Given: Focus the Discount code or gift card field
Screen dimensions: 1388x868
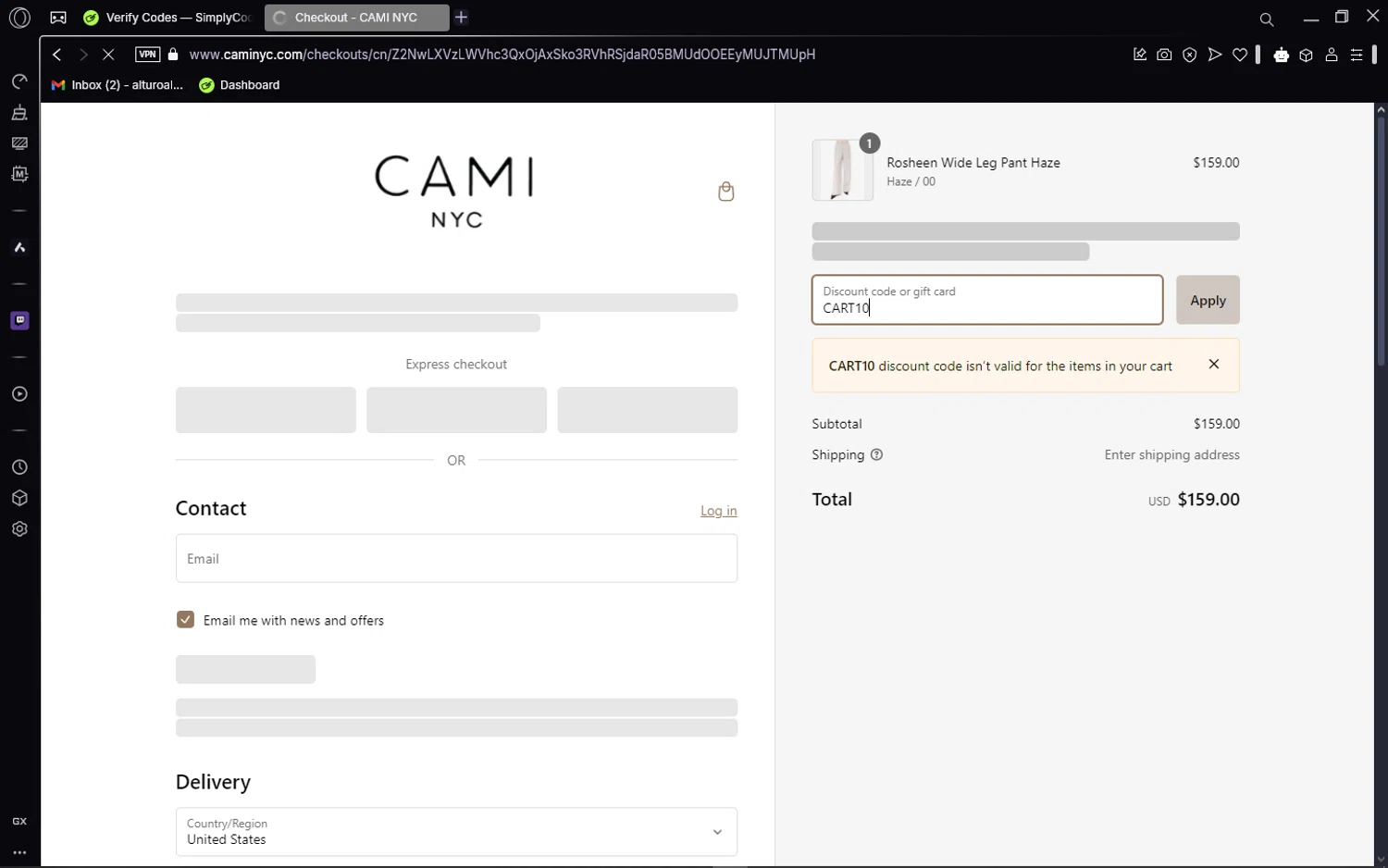Looking at the screenshot, I should (987, 300).
